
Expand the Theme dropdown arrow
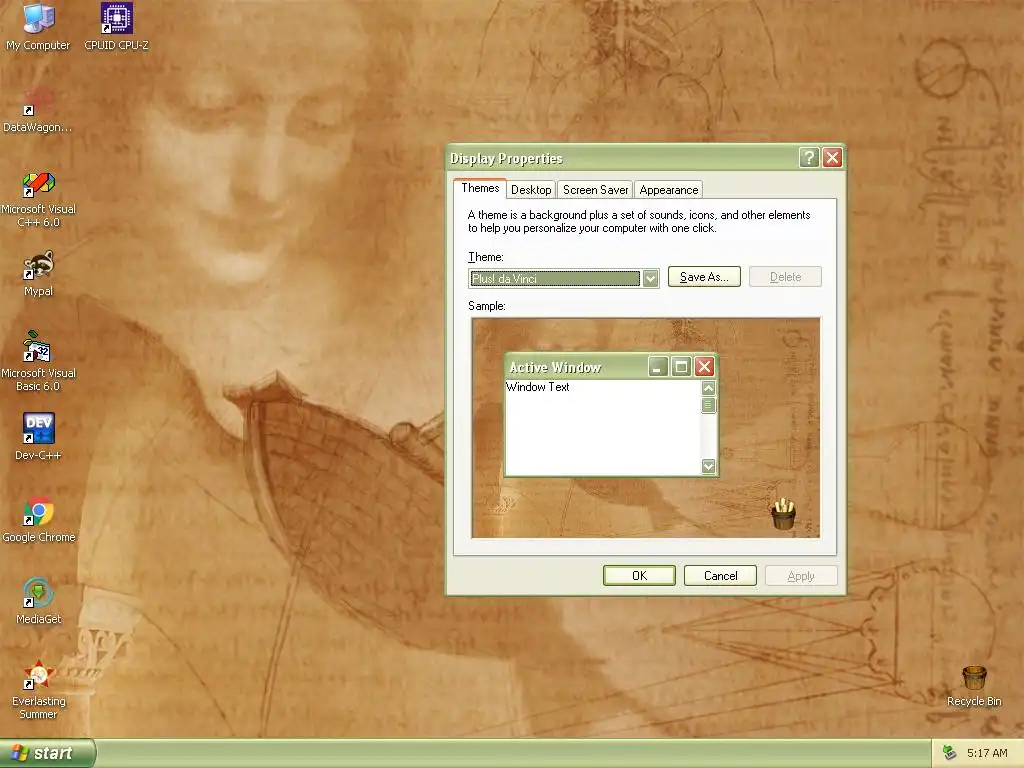650,279
